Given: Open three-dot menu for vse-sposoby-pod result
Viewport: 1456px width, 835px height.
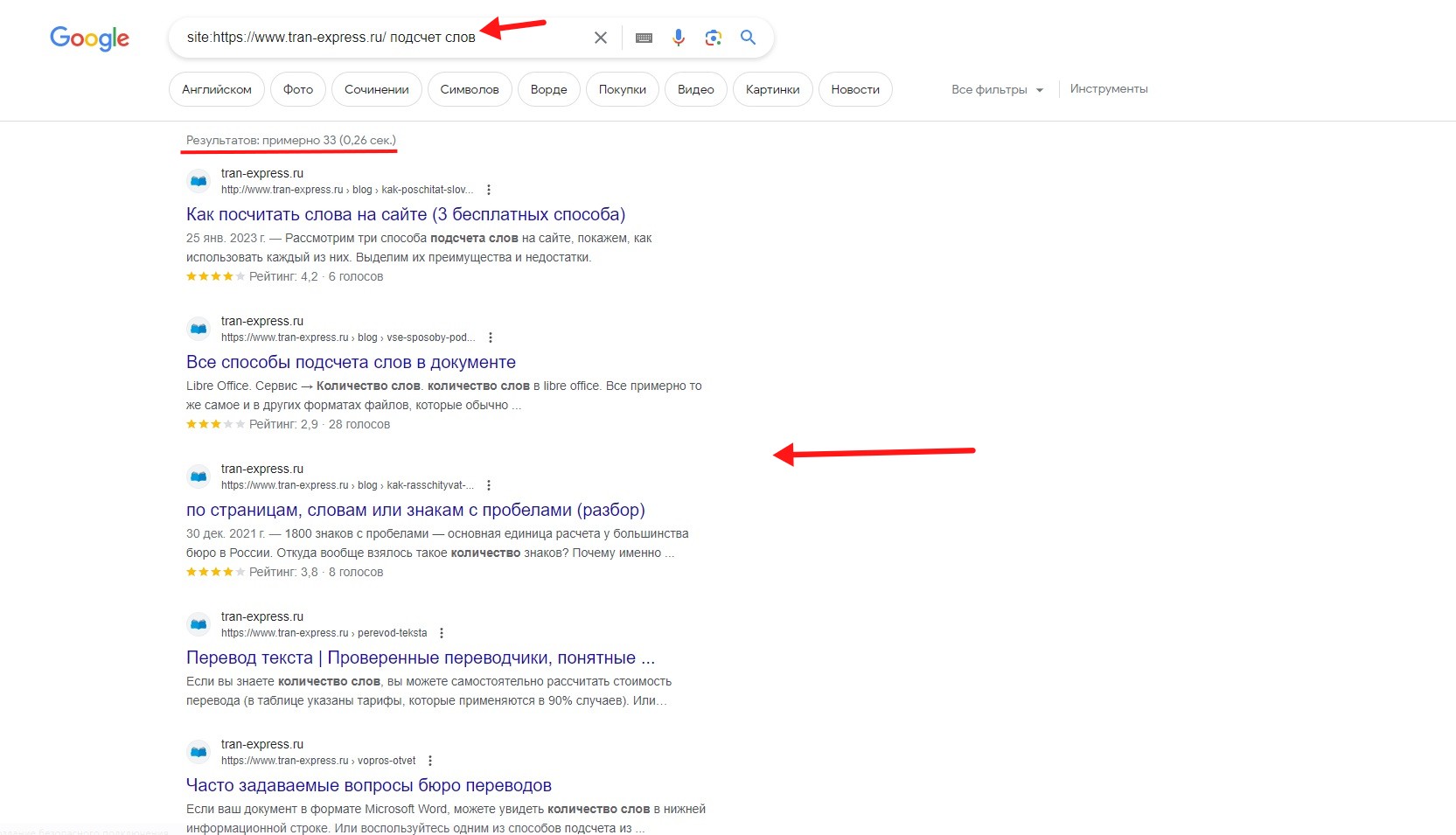Looking at the screenshot, I should point(491,337).
